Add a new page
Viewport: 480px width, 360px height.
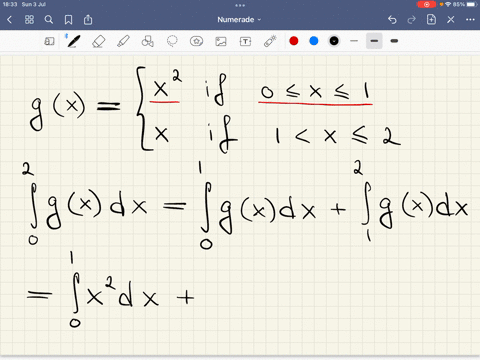coord(431,19)
